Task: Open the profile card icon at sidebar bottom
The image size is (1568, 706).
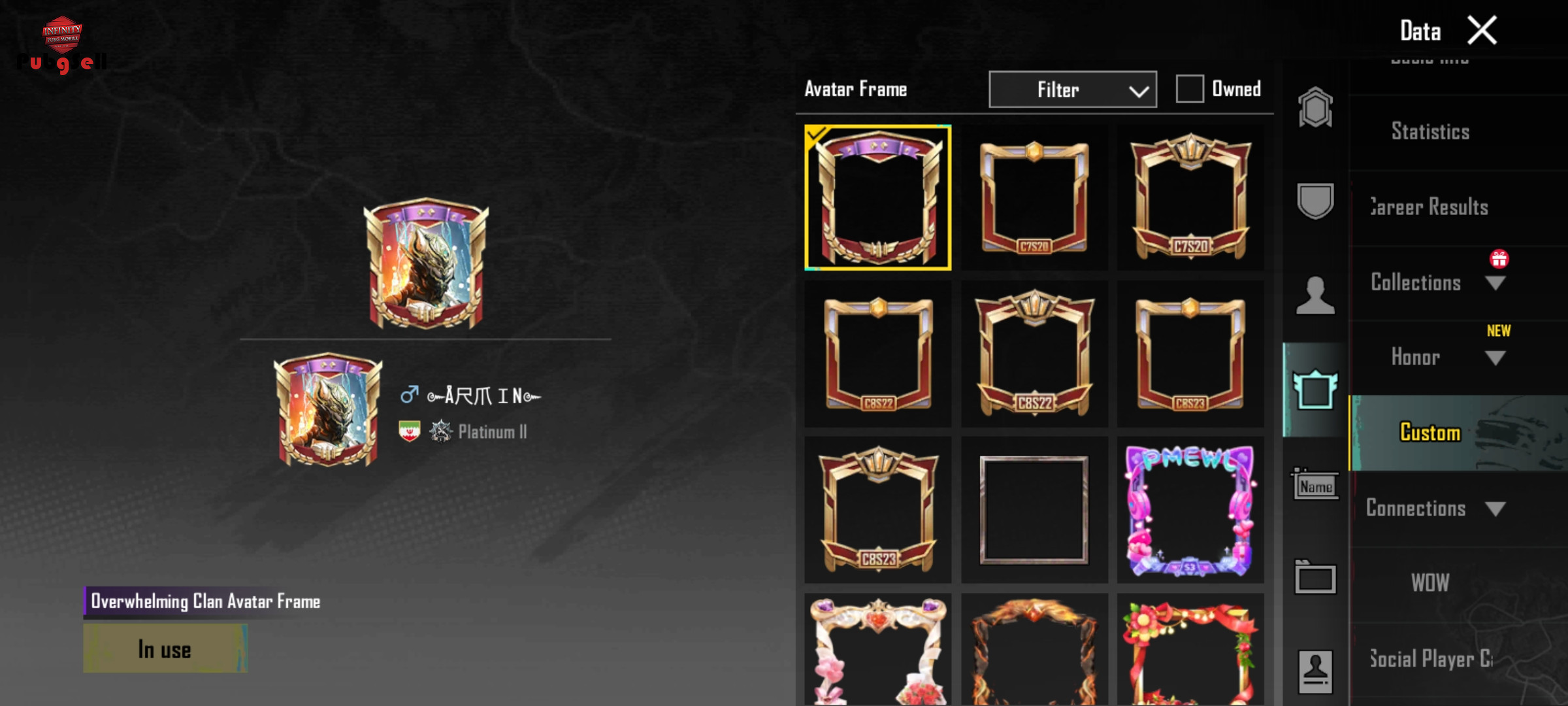Action: tap(1315, 672)
